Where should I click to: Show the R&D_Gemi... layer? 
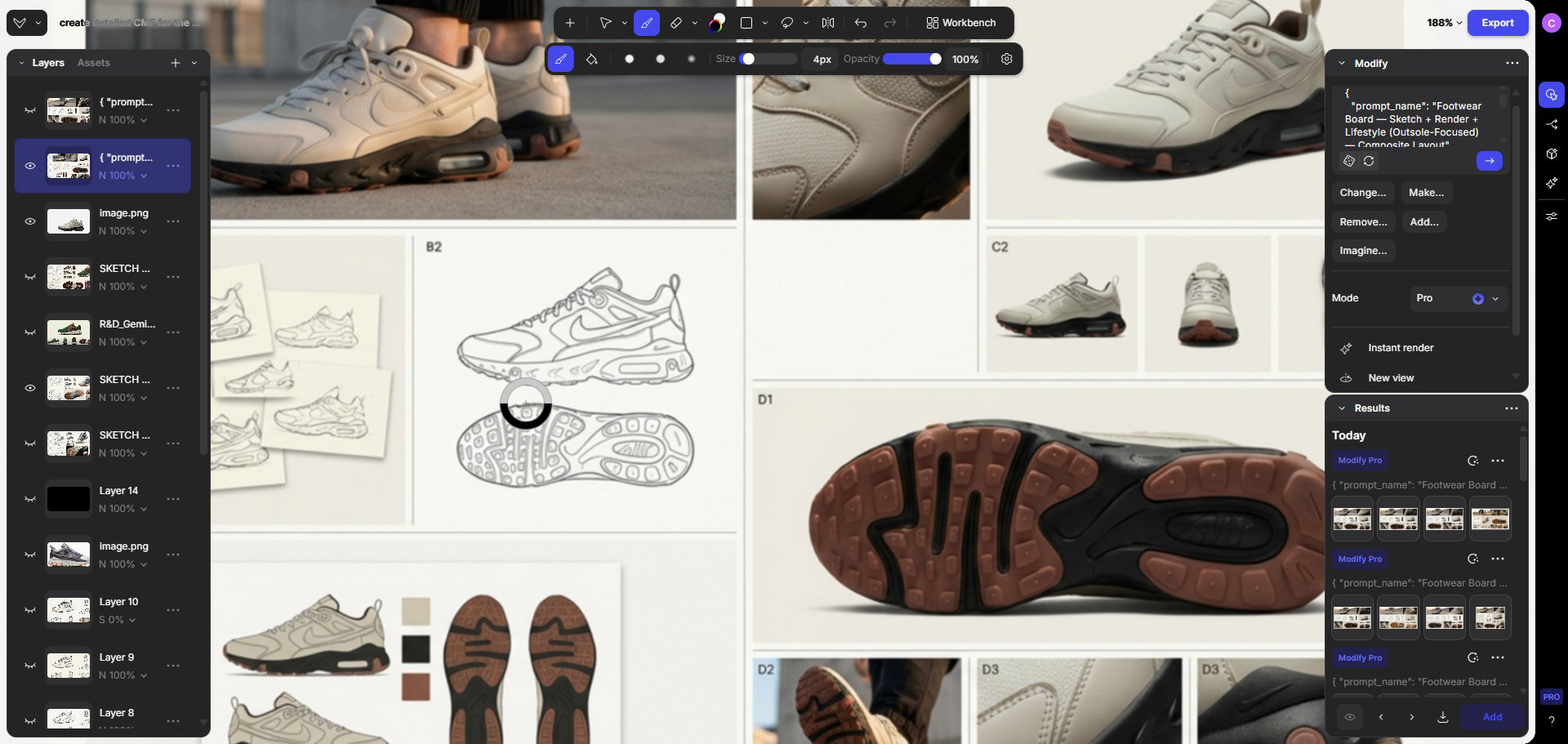click(x=30, y=332)
